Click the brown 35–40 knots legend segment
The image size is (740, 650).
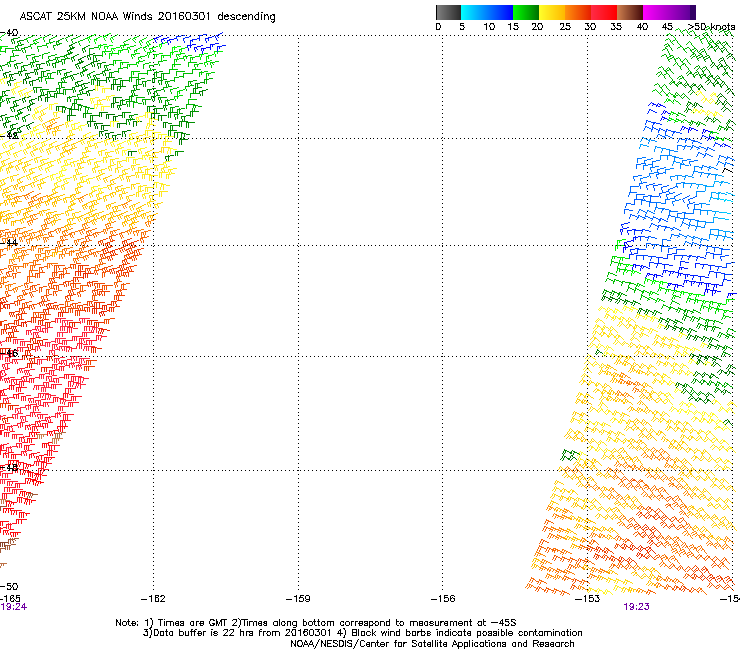pos(630,12)
